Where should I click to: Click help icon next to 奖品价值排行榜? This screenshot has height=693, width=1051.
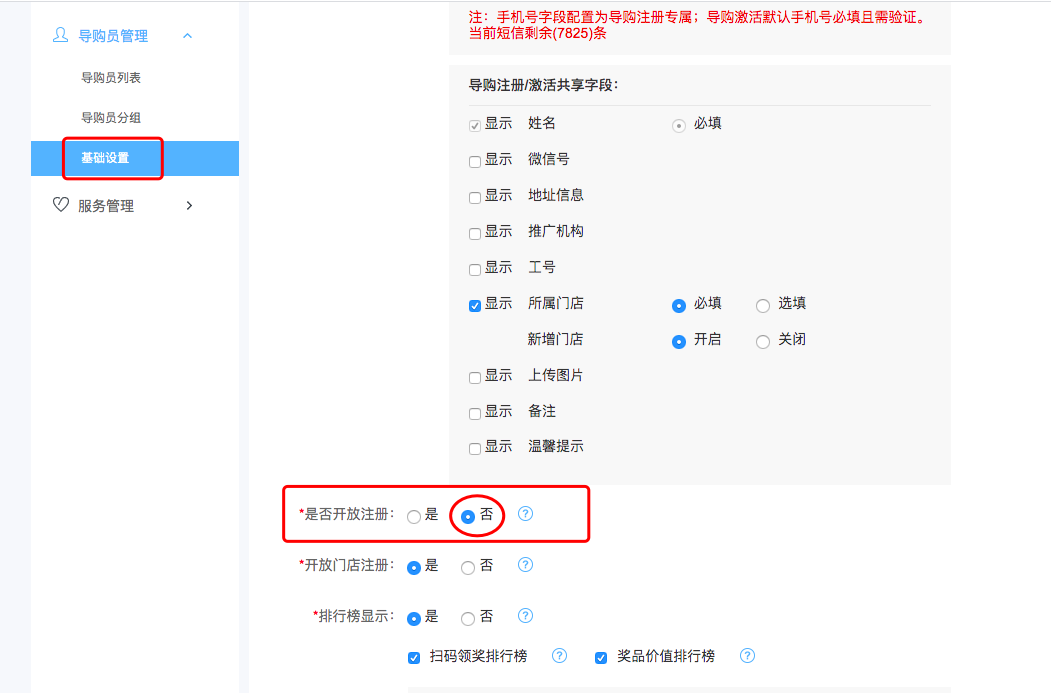click(747, 656)
